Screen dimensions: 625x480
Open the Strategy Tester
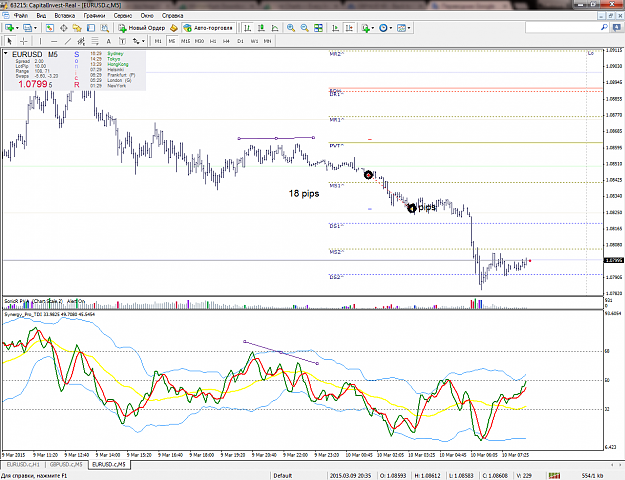pyautogui.click(x=104, y=28)
